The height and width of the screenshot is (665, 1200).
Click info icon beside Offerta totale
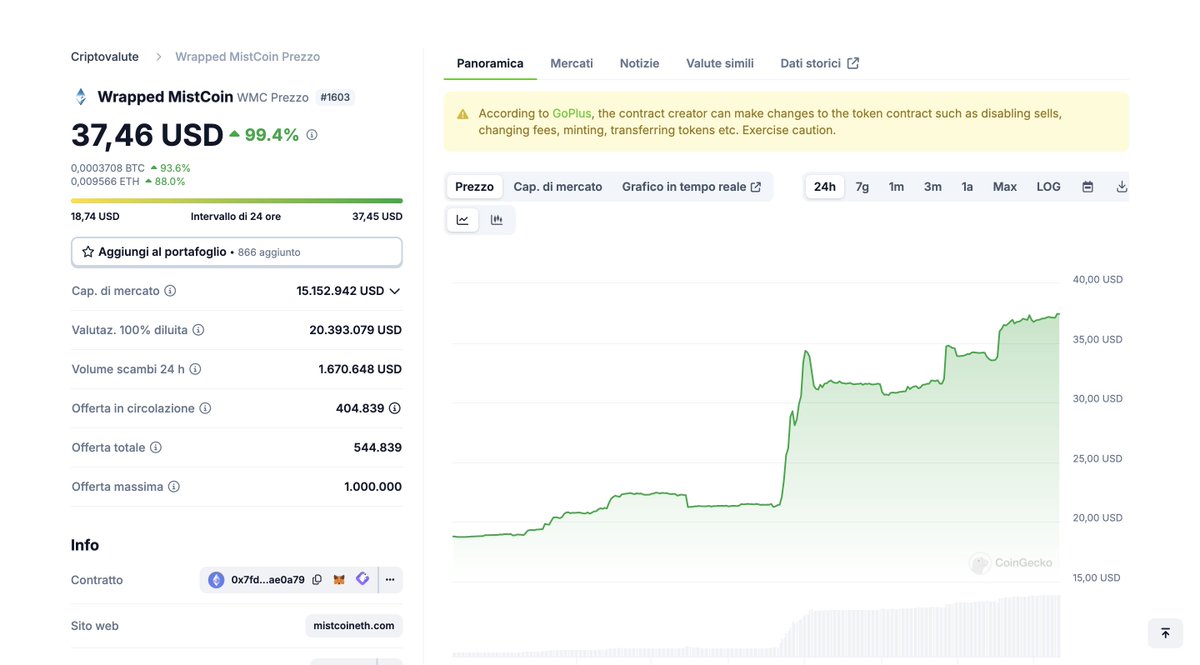pos(155,448)
